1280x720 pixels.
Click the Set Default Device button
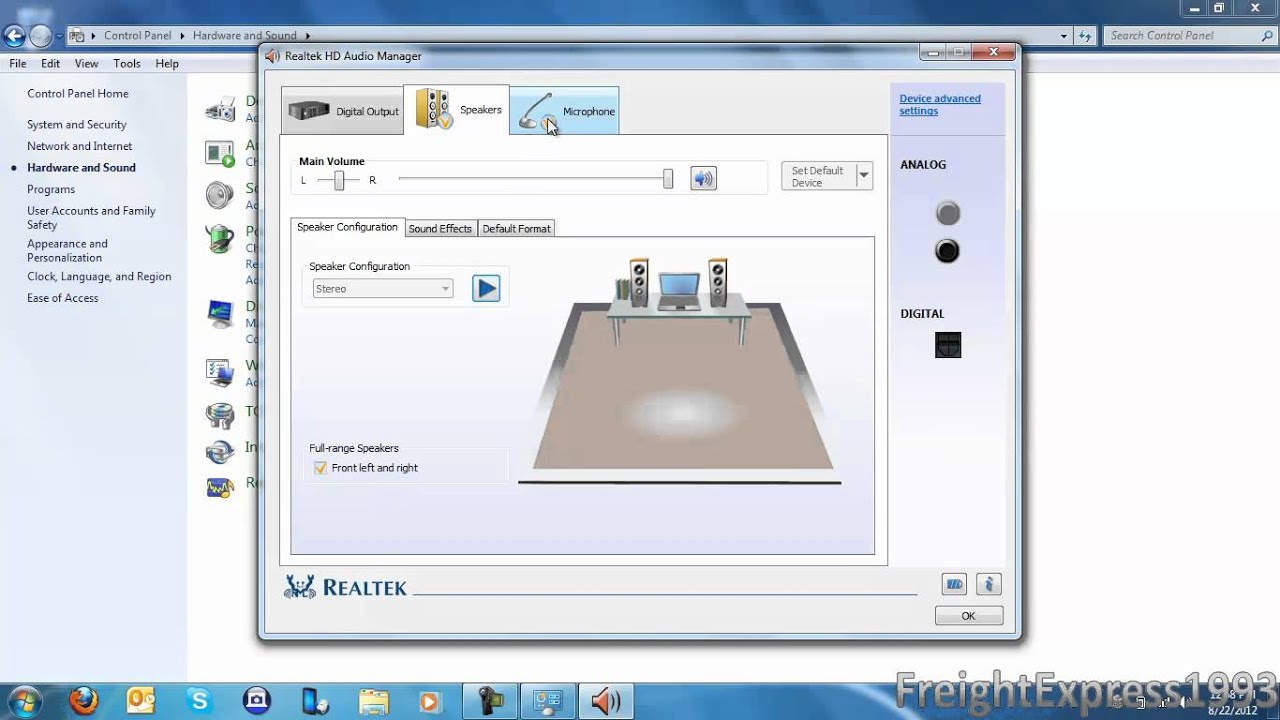[x=817, y=176]
